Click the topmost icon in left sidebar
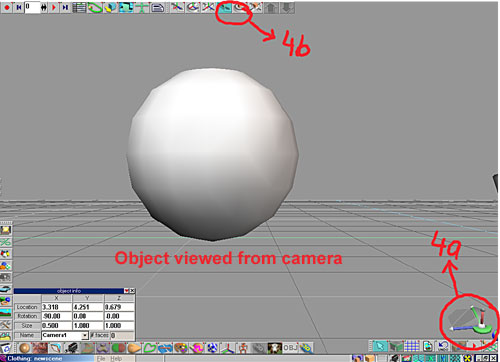 click(6, 230)
